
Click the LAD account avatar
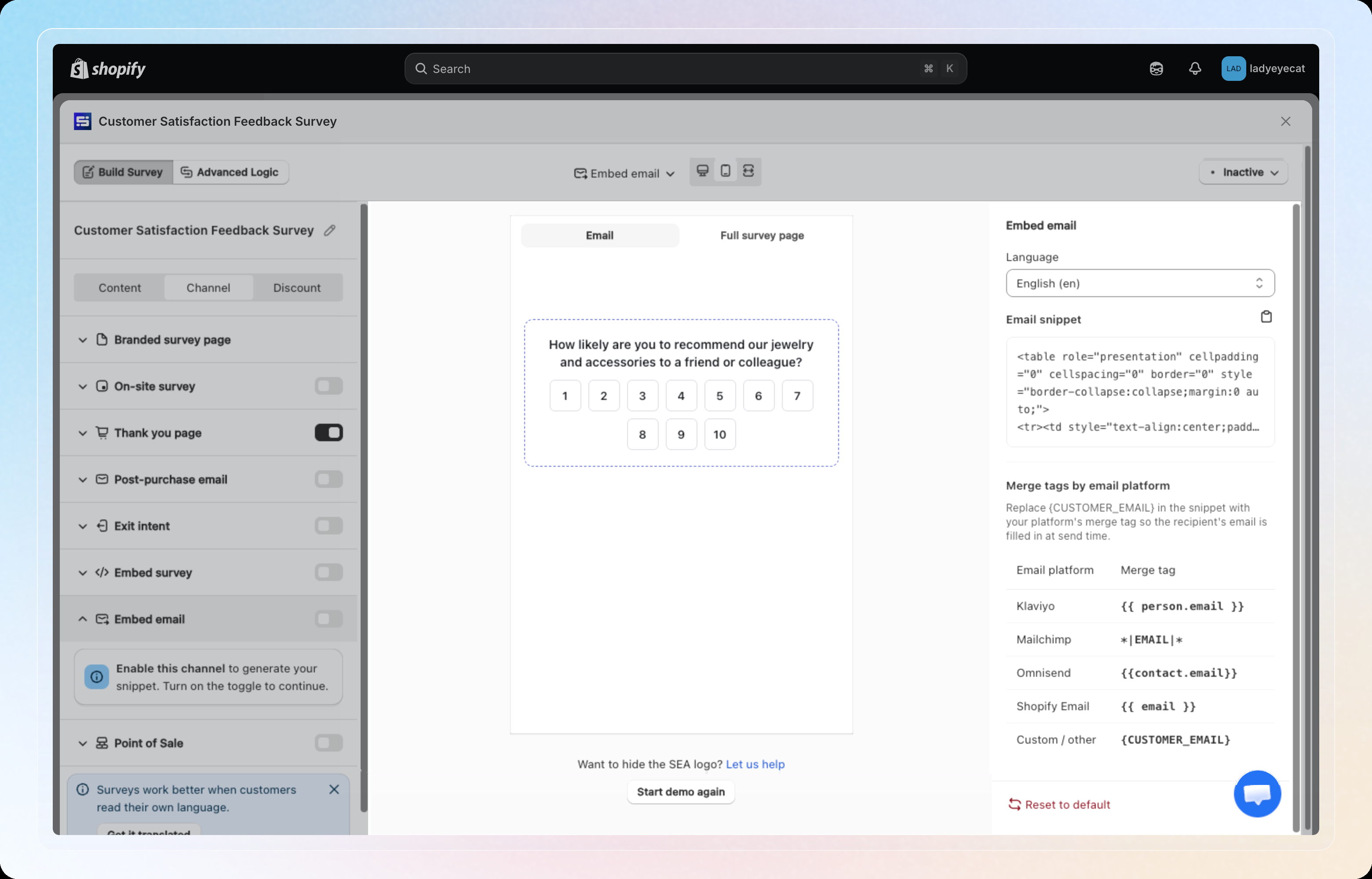tap(1233, 69)
